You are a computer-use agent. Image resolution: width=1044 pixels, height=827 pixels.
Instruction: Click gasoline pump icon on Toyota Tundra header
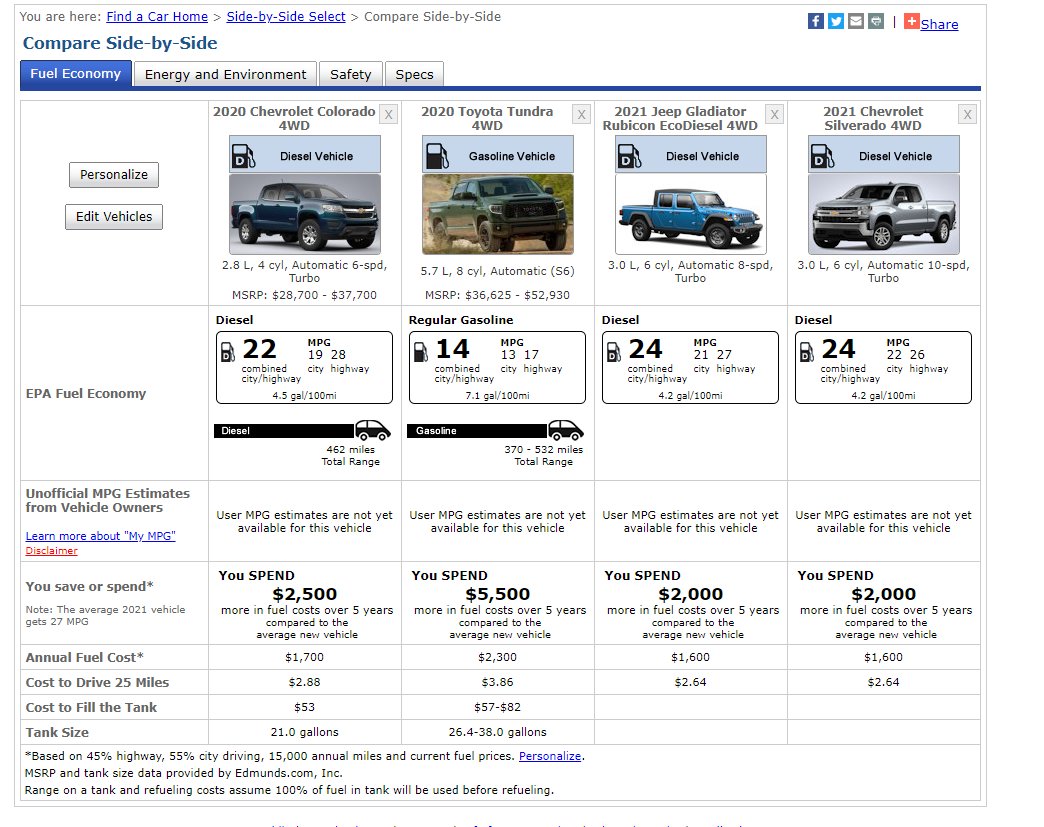coord(437,156)
